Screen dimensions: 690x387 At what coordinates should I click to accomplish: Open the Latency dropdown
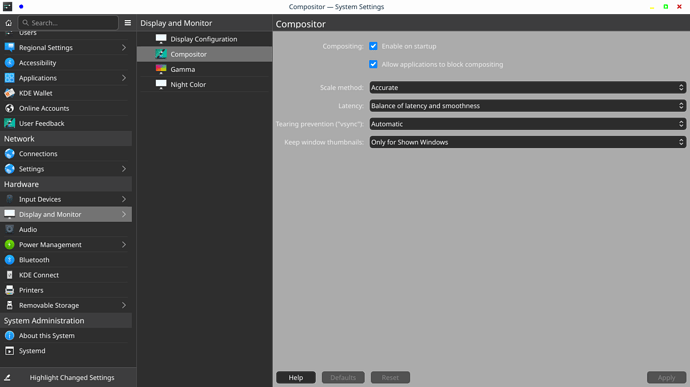click(528, 106)
